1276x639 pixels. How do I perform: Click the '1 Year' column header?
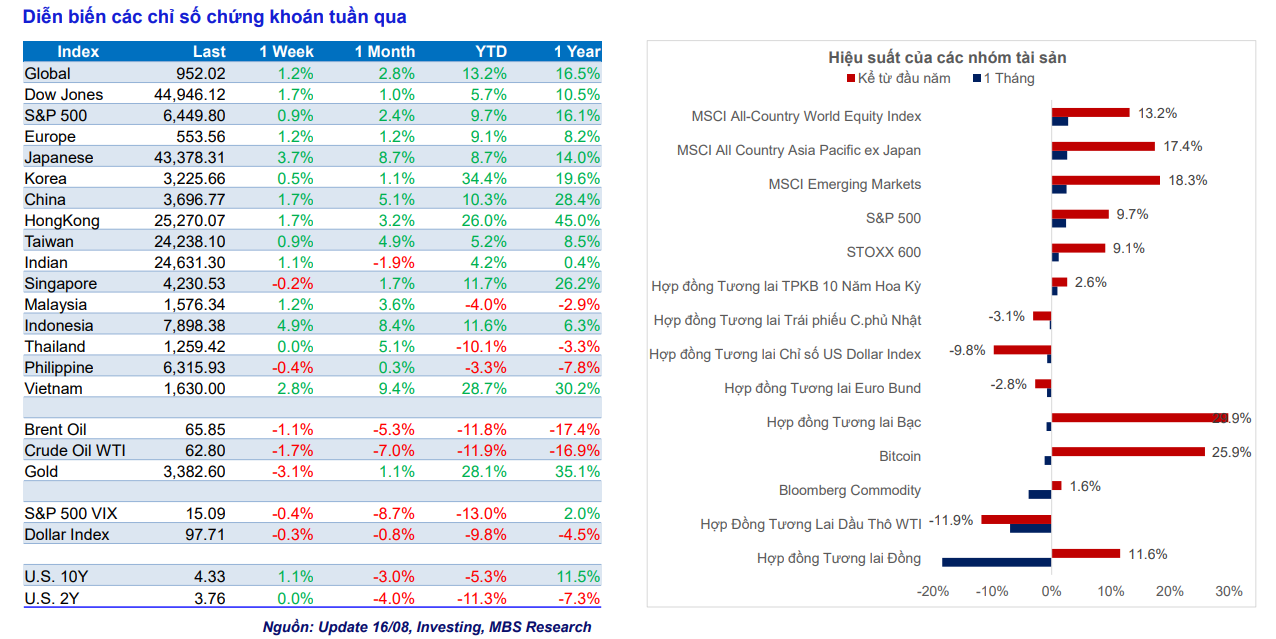pos(577,52)
